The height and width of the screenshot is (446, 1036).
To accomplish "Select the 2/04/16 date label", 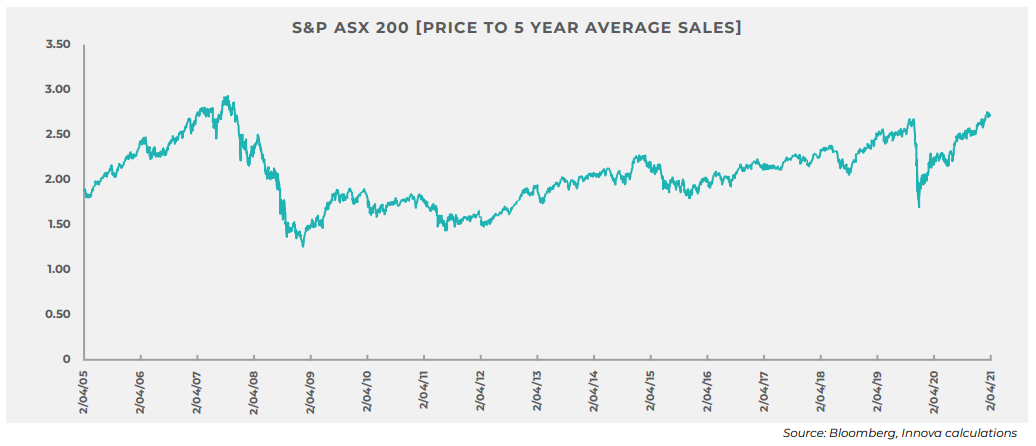I will tap(707, 389).
